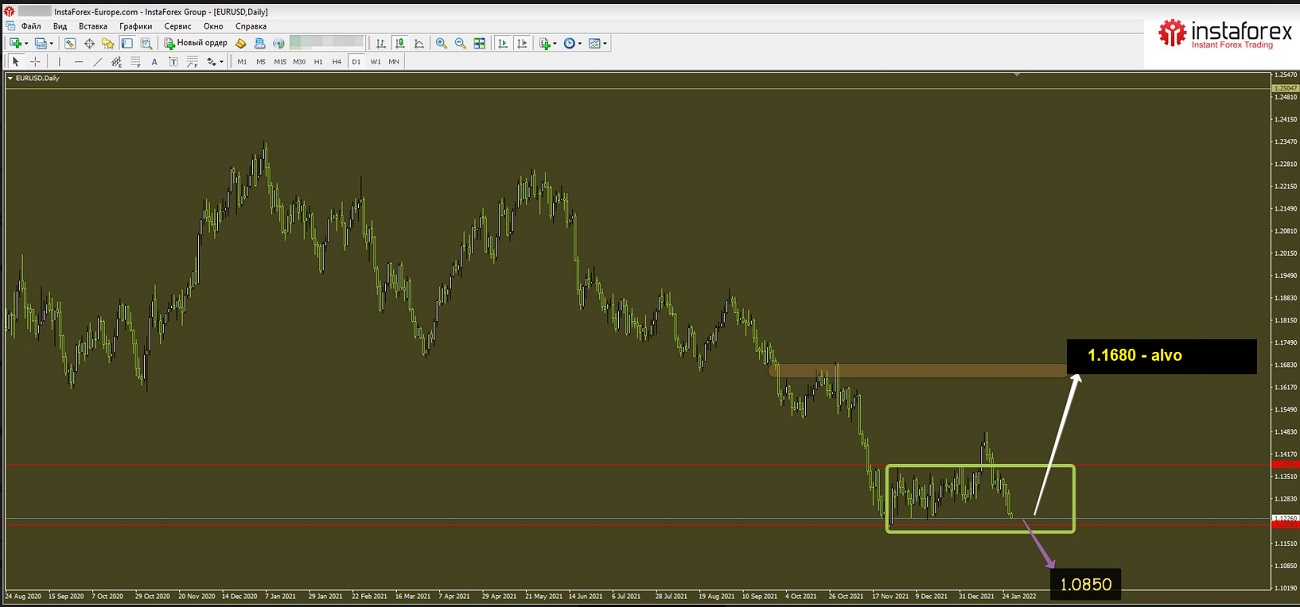Click the brown 1.1680 target zone rectangle
Screen dimensions: 1300x607
click(920, 370)
